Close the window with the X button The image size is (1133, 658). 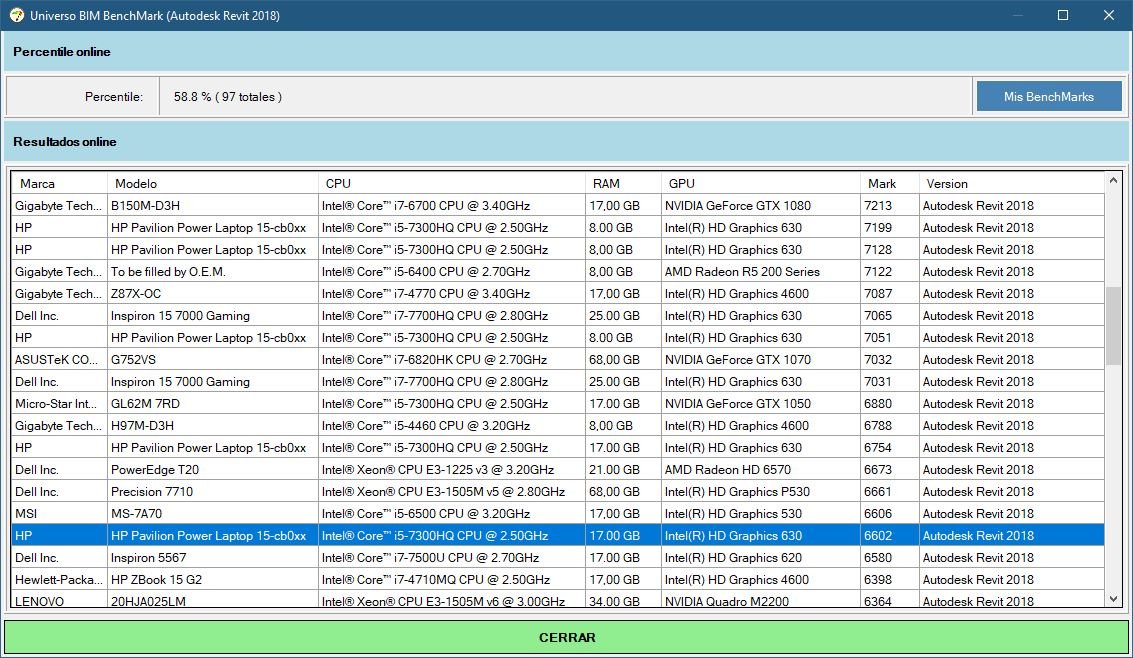pos(1109,15)
